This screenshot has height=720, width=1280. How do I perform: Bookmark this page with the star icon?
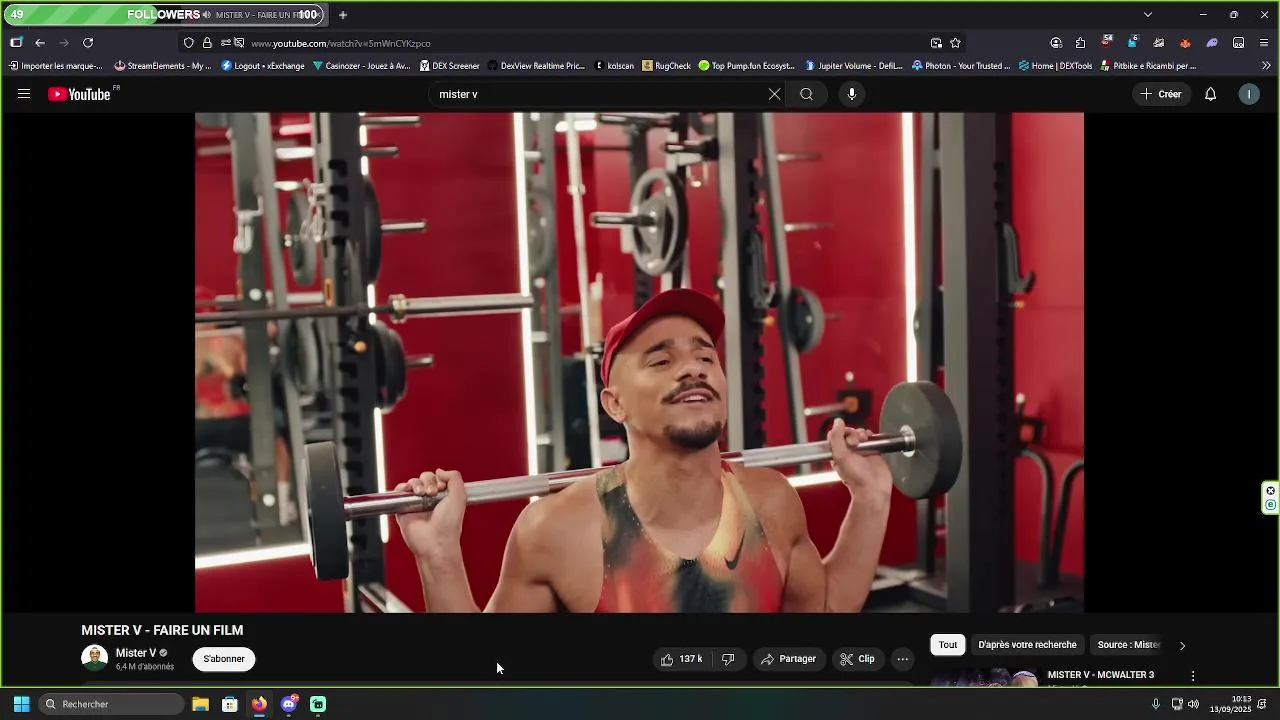pyautogui.click(x=955, y=43)
